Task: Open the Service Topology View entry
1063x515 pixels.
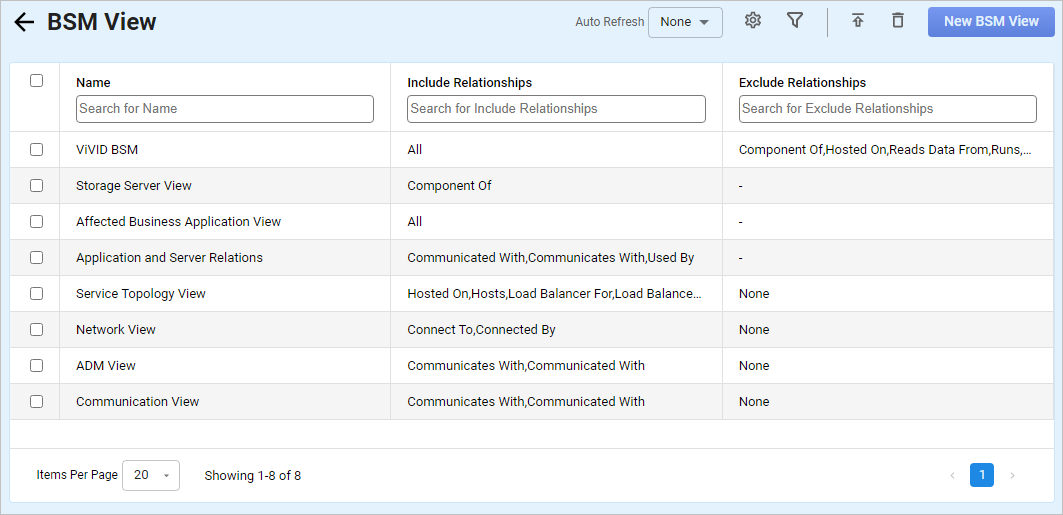Action: (x=141, y=294)
